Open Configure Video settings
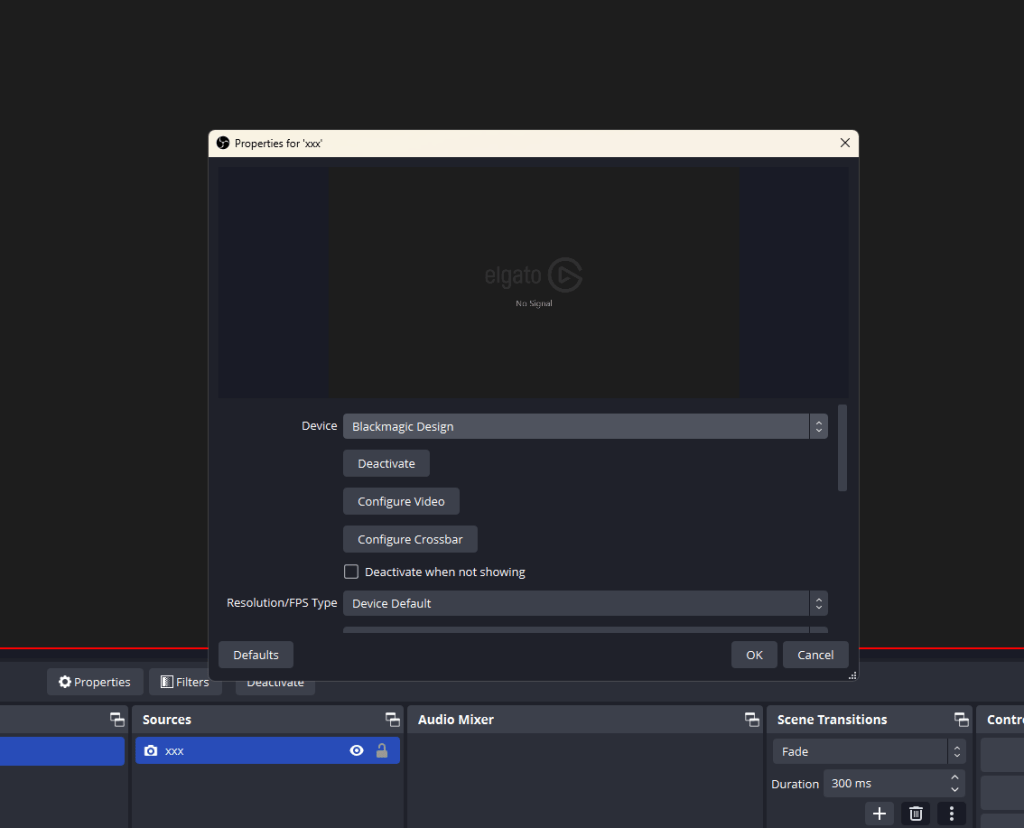 [401, 502]
